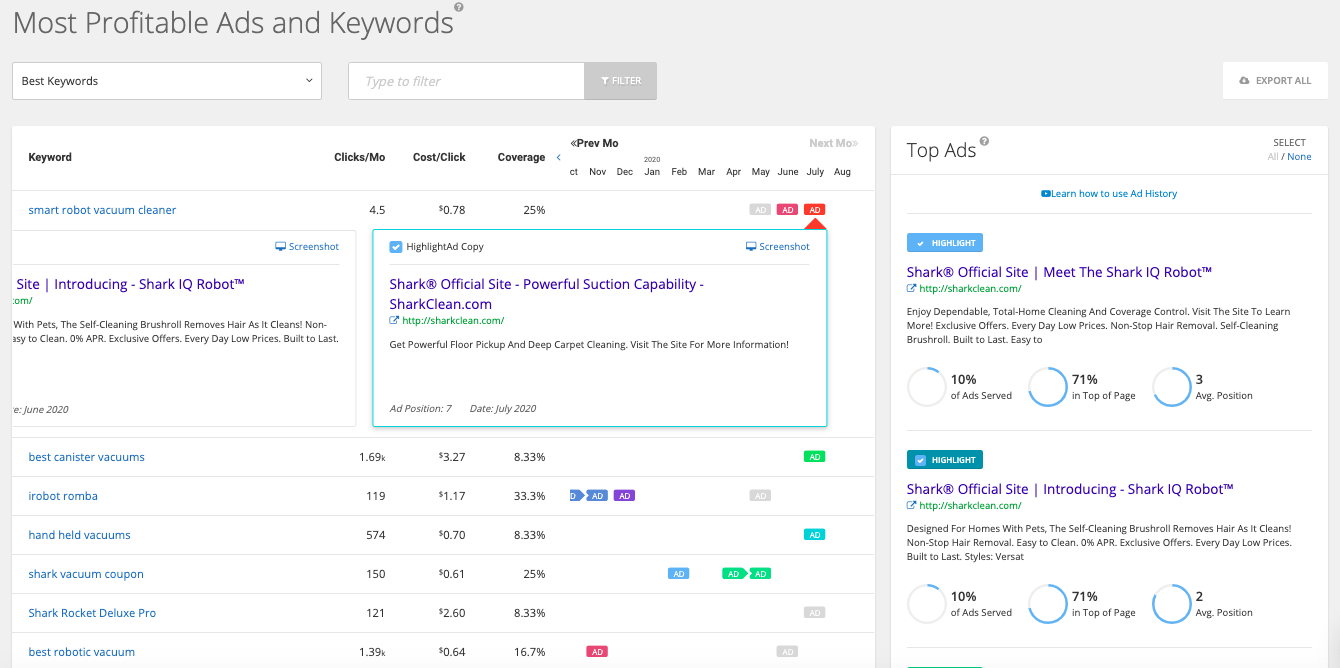
Task: Click 71% in Top of Page circle for Meet ad
Action: pyautogui.click(x=1048, y=387)
